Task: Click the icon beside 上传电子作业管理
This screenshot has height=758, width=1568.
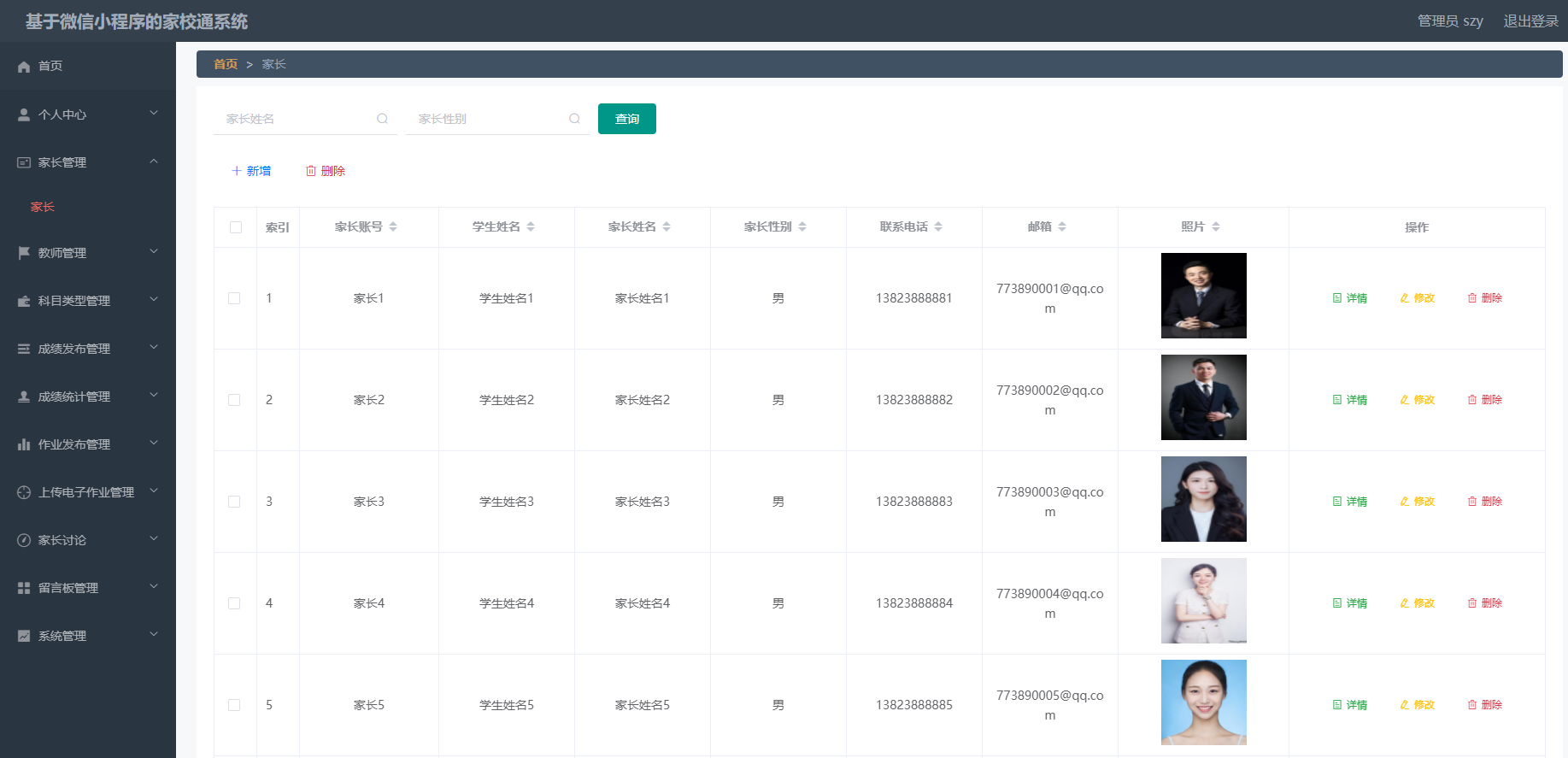Action: pos(24,492)
